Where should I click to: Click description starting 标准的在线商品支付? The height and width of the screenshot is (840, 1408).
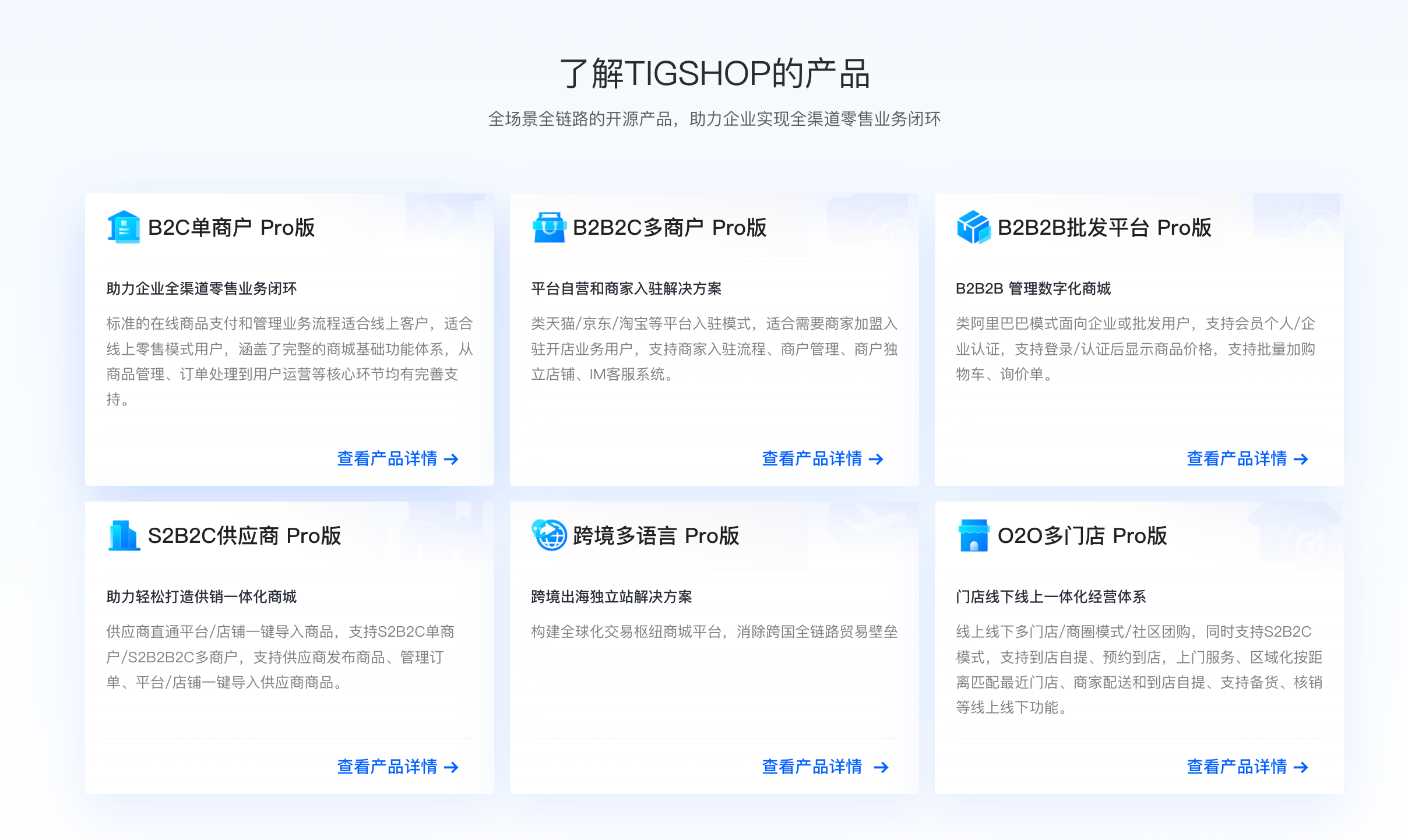point(290,362)
